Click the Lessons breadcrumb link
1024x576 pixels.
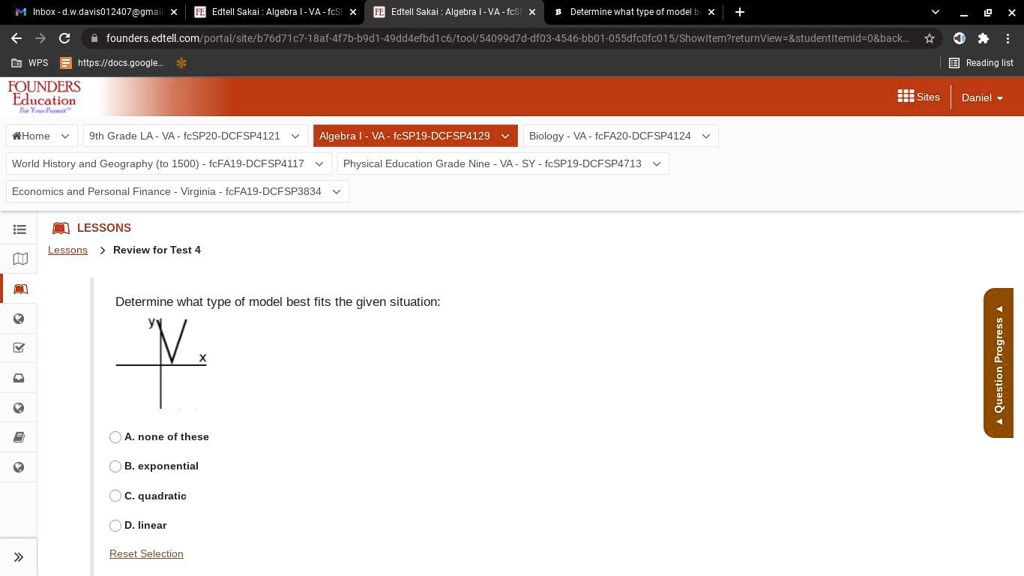point(67,250)
